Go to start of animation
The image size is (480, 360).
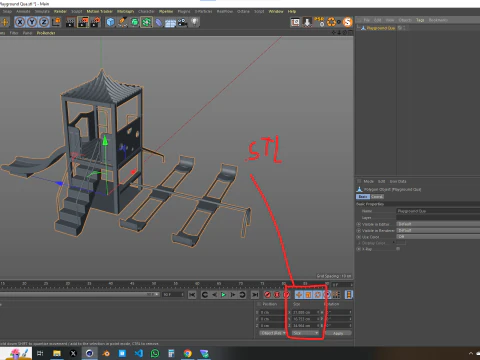click(x=192, y=295)
